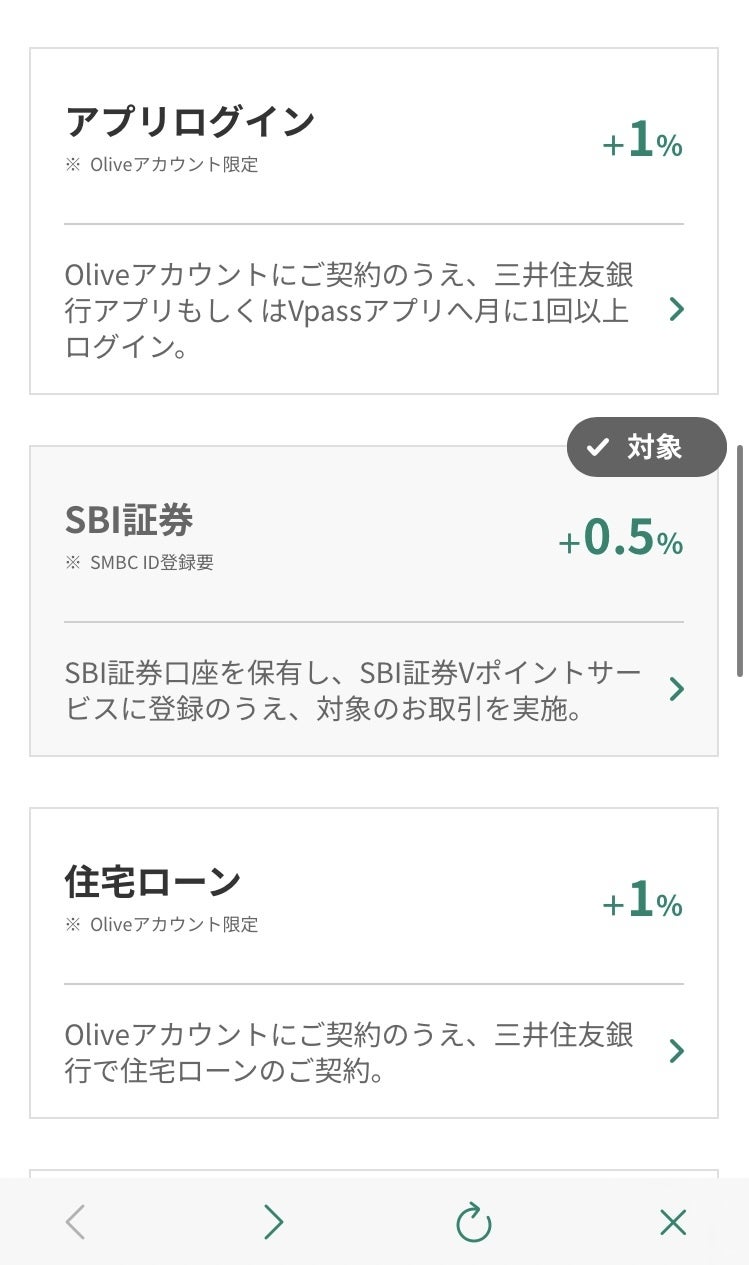Tap the SBI証券Vポイントサービス description text
The height and width of the screenshot is (1265, 749).
pyautogui.click(x=352, y=690)
